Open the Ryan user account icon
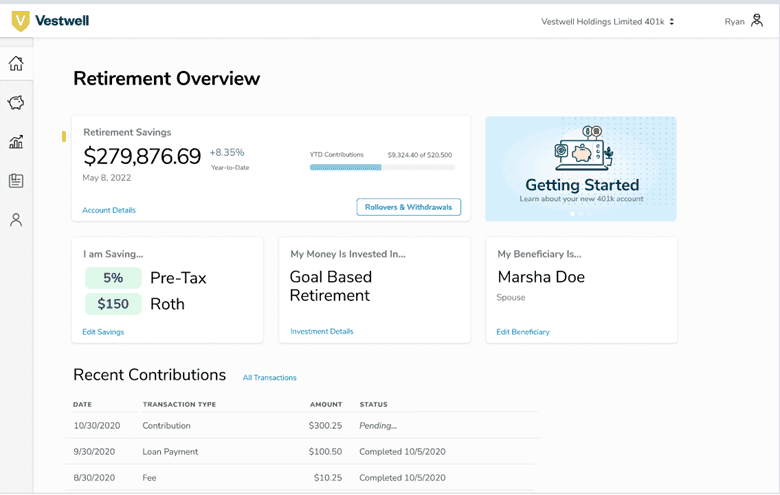Screen dimensions: 780x495 [757, 21]
